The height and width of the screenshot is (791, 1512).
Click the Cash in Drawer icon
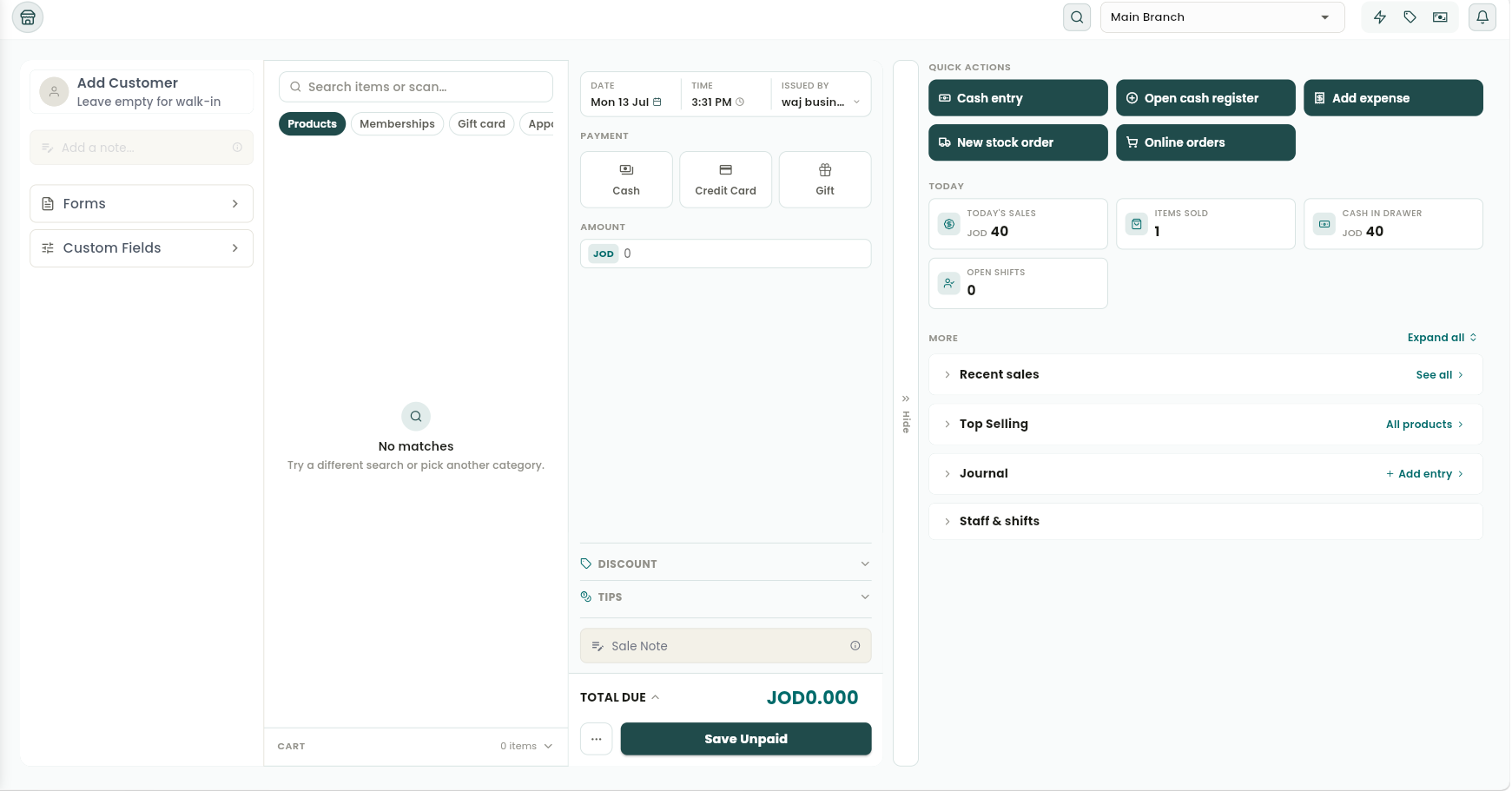tap(1324, 224)
